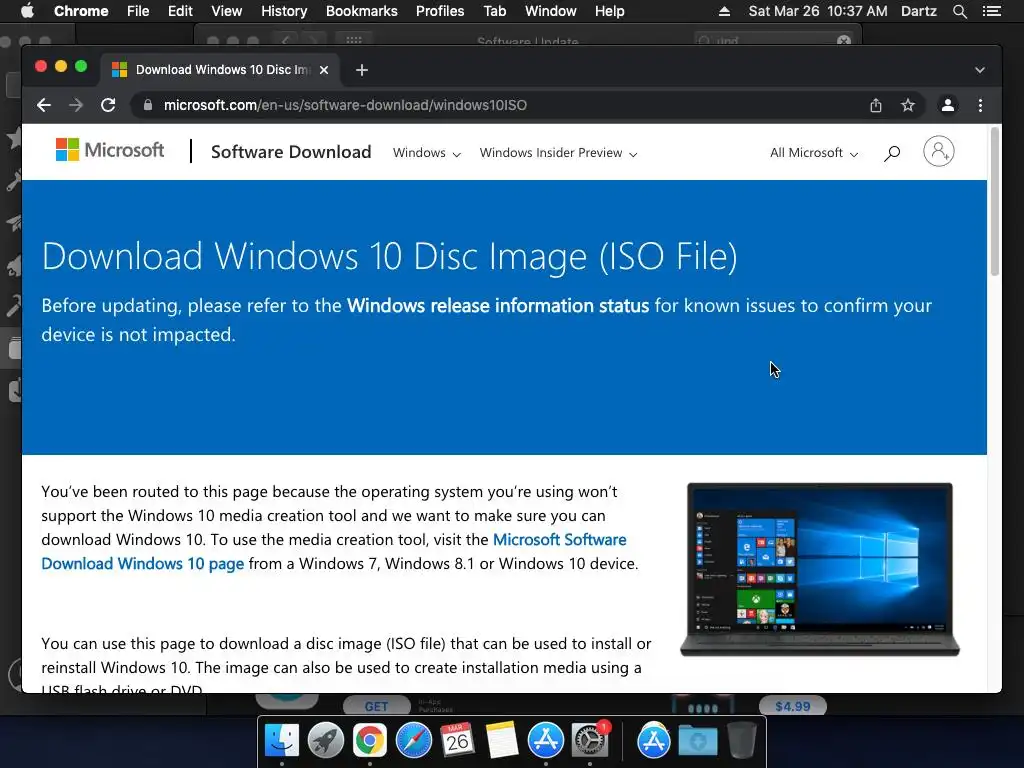Image resolution: width=1024 pixels, height=768 pixels.
Task: Expand the tab search chevron
Action: tap(980, 70)
